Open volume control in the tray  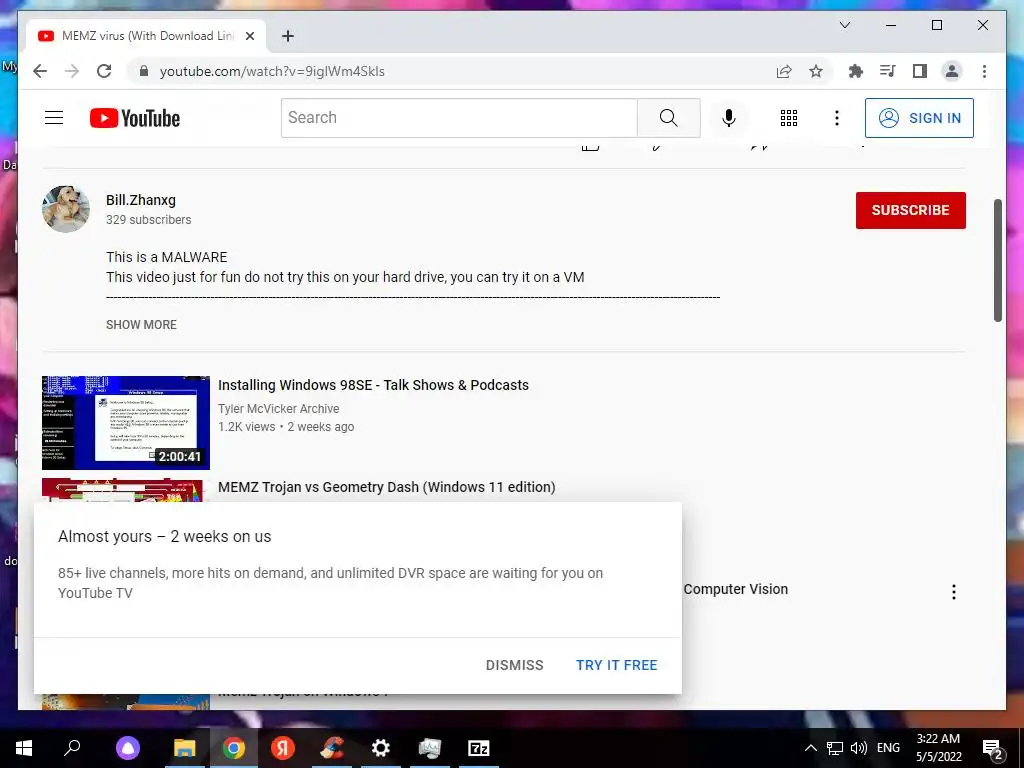(859, 748)
